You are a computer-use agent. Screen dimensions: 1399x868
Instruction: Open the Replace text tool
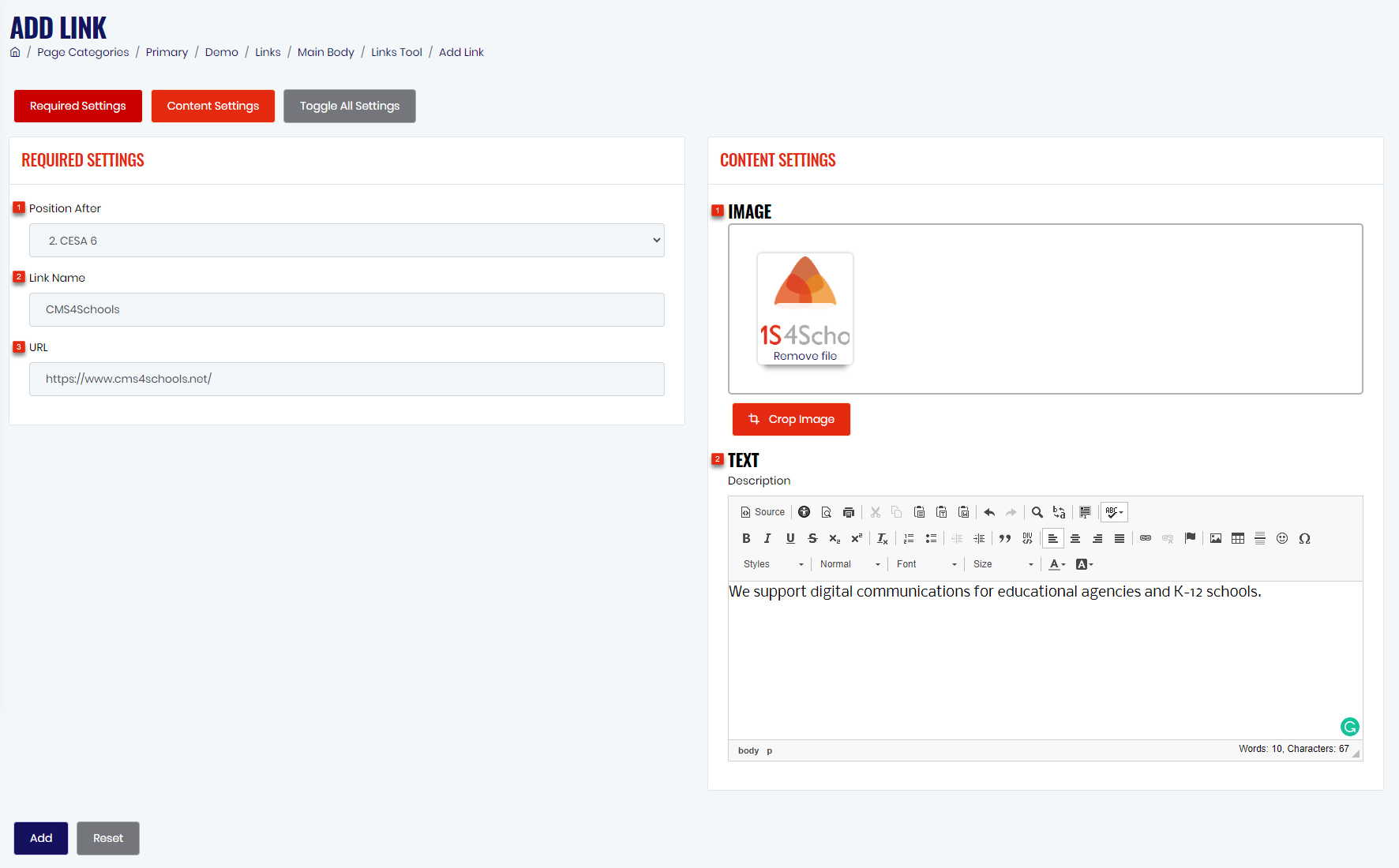coord(1060,512)
